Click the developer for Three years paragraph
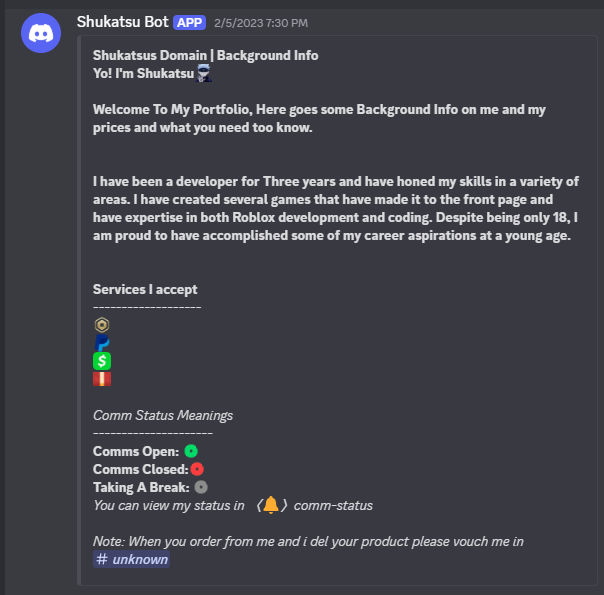Viewport: 604px width, 595px height. (336, 208)
